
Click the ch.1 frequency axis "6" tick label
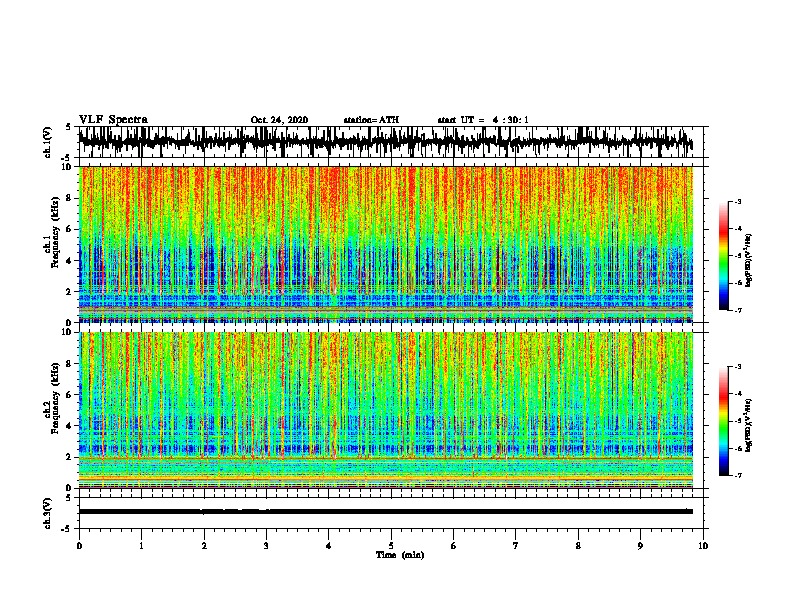click(70, 229)
